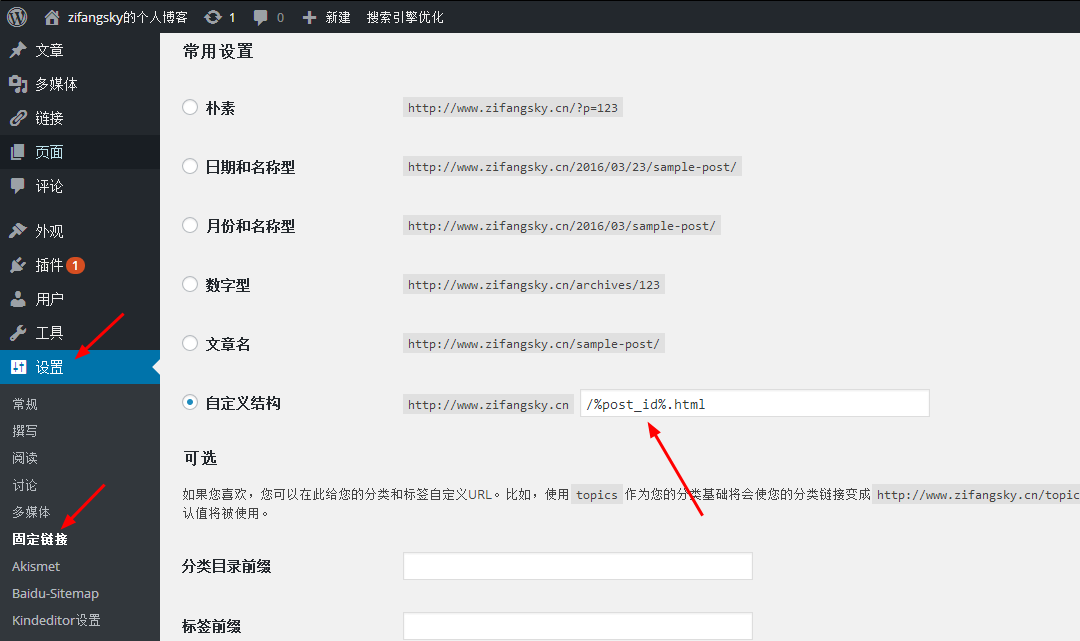Click the plug icon for 插件
1080x641 pixels.
point(18,265)
